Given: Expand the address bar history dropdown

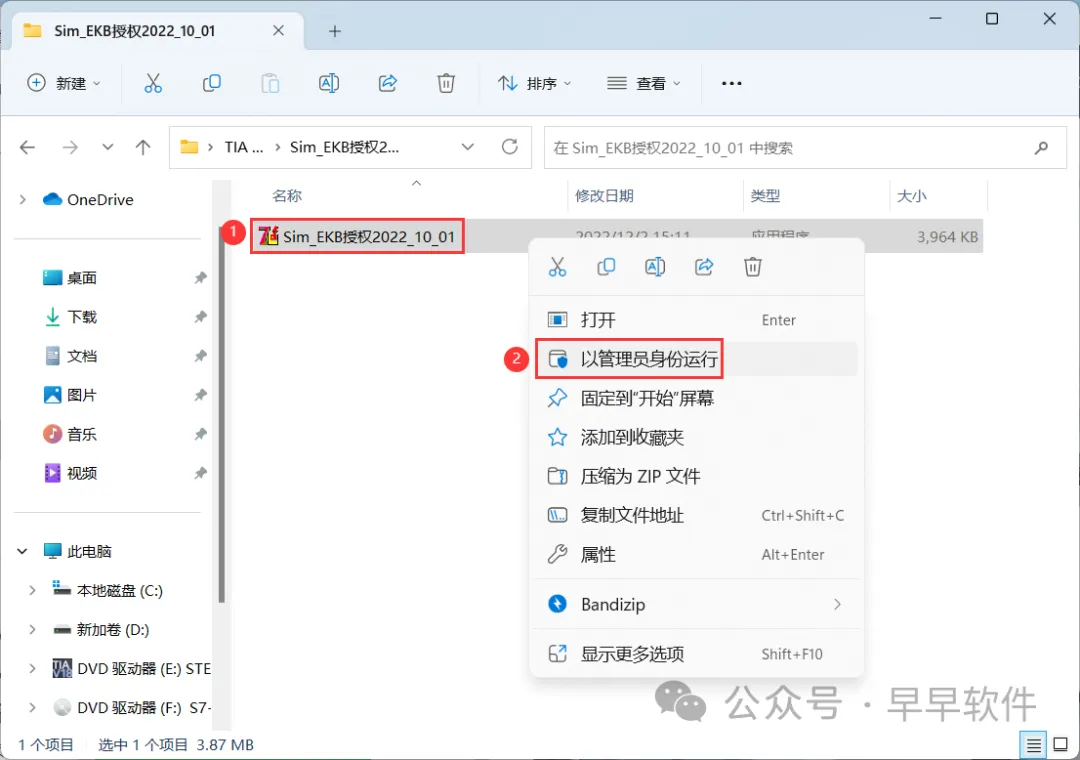Looking at the screenshot, I should coord(468,147).
